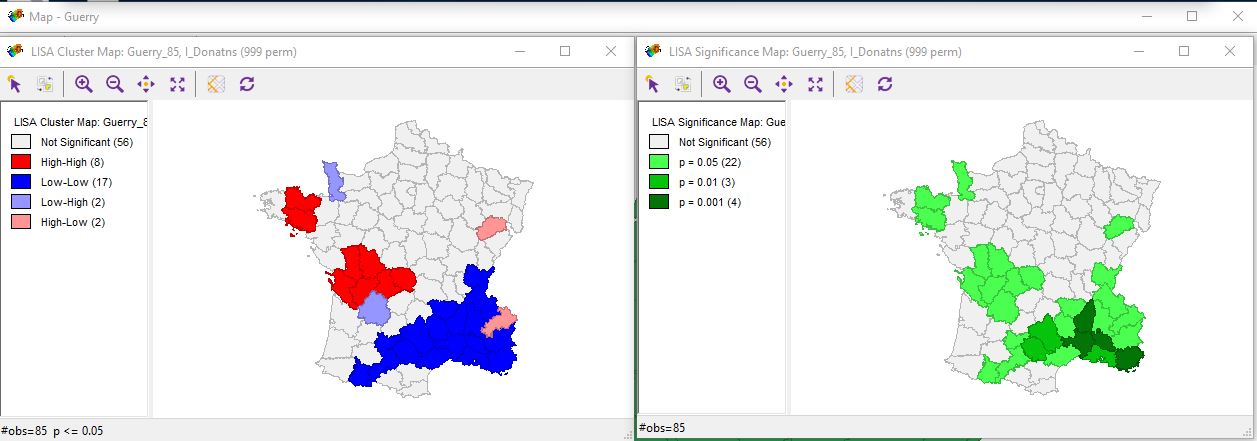This screenshot has height=441, width=1257.
Task: Maximize the LISA Cluster Map window
Action: pyautogui.click(x=565, y=50)
